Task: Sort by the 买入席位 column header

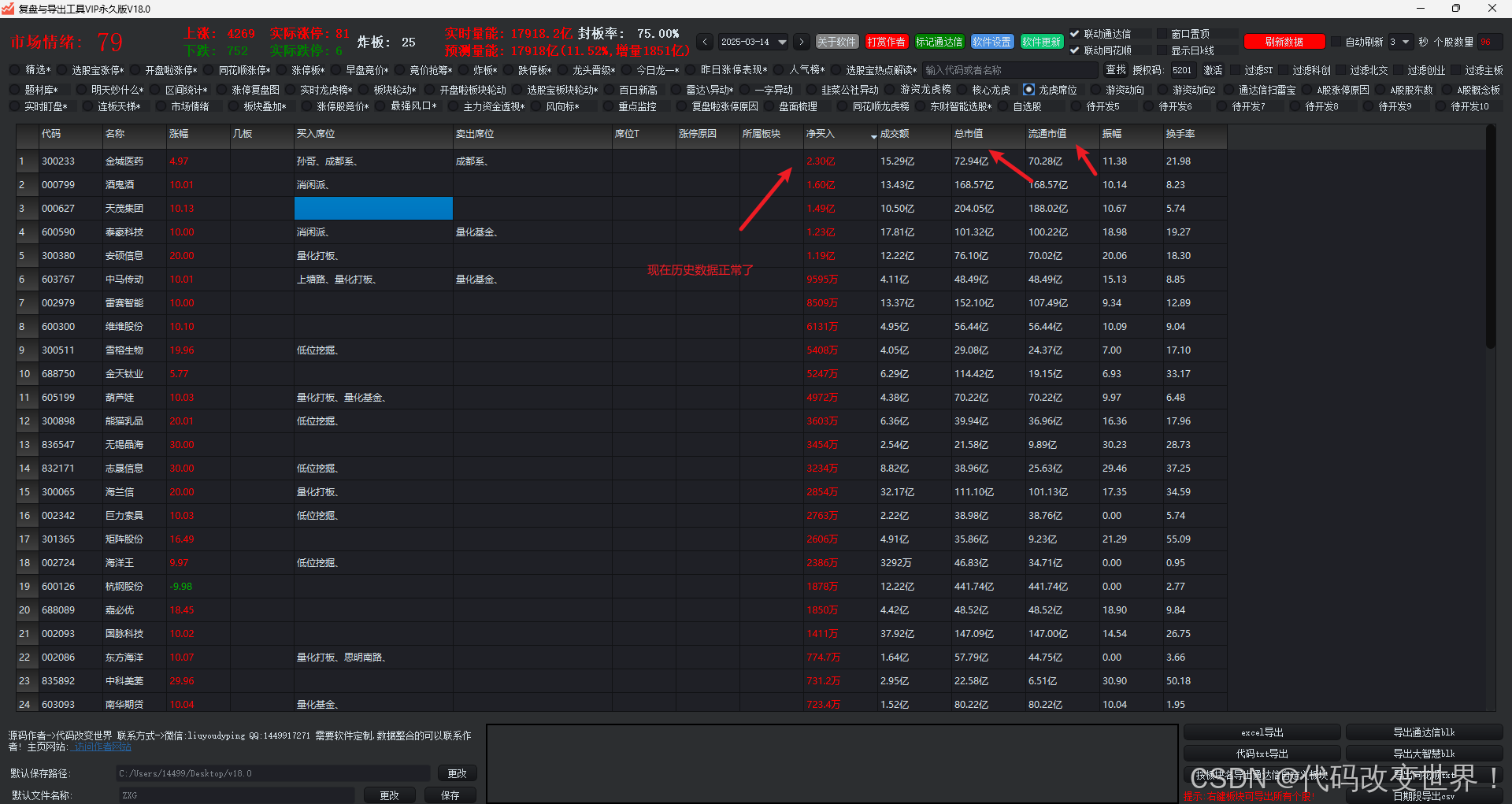Action: [x=372, y=134]
